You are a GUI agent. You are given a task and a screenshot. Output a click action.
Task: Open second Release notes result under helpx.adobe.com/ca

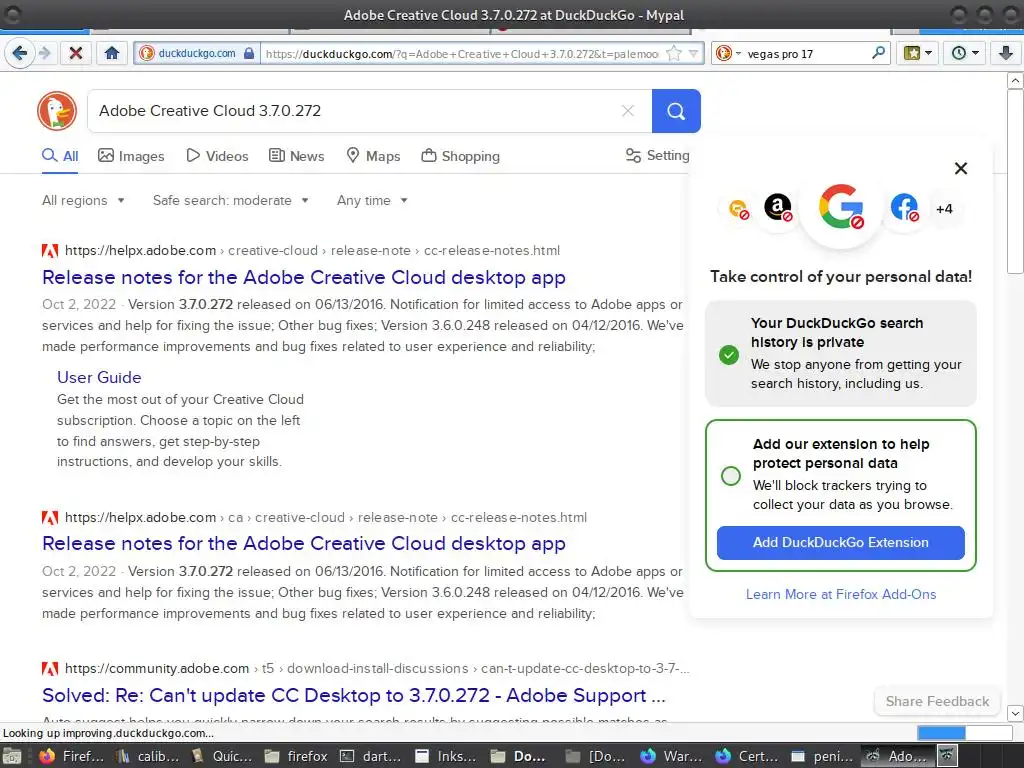point(304,543)
